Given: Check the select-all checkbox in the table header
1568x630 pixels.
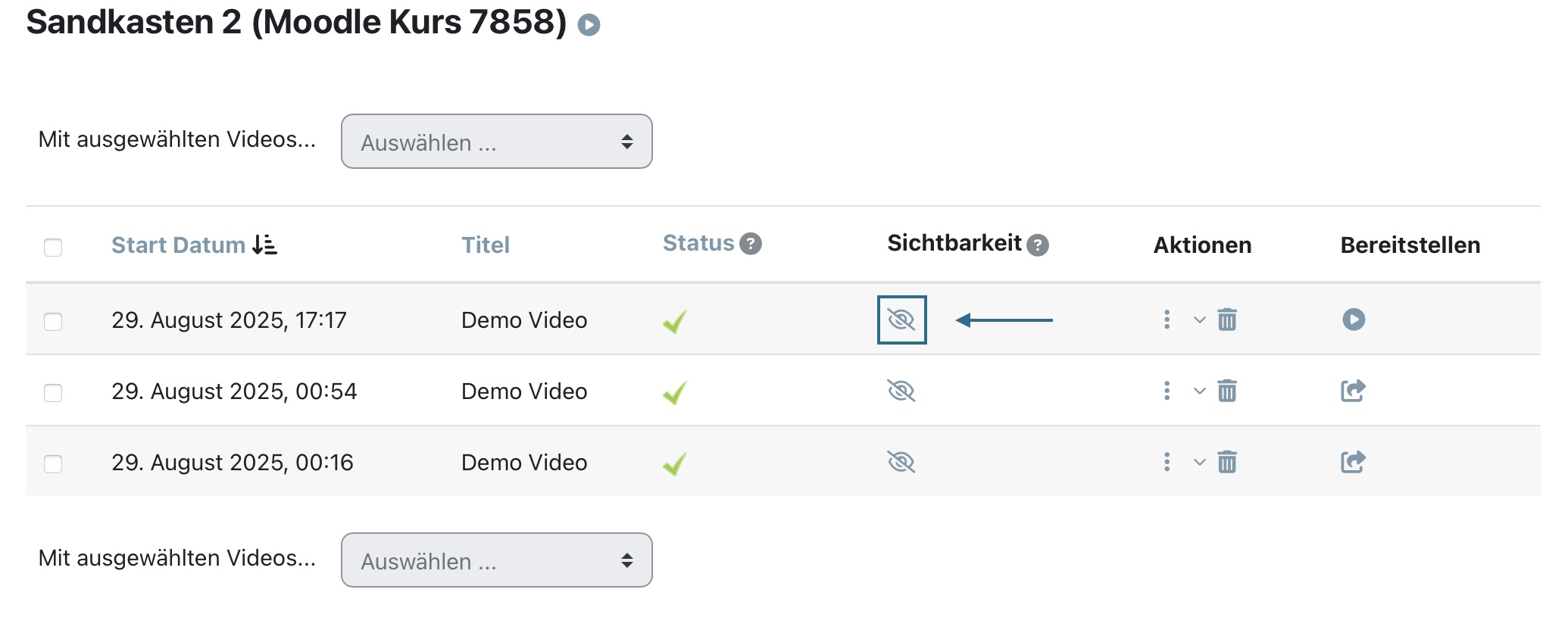Looking at the screenshot, I should point(53,248).
